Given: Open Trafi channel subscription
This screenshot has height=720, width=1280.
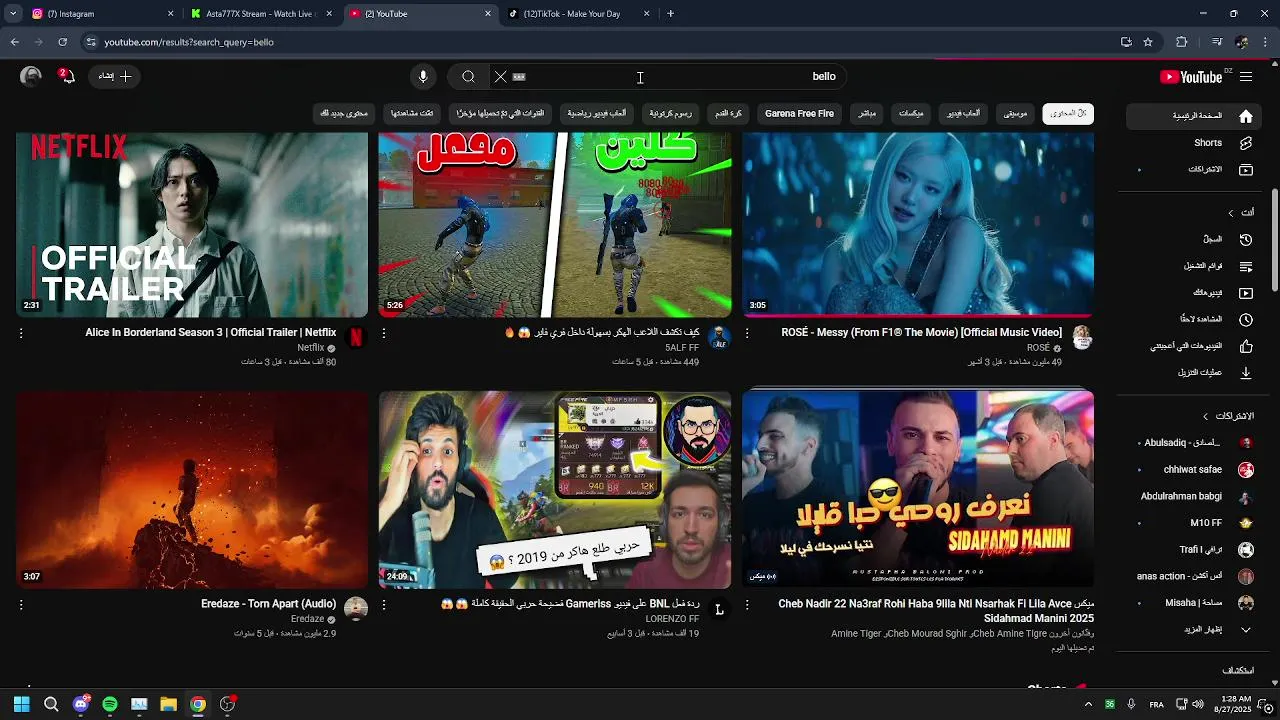Looking at the screenshot, I should pos(1195,549).
